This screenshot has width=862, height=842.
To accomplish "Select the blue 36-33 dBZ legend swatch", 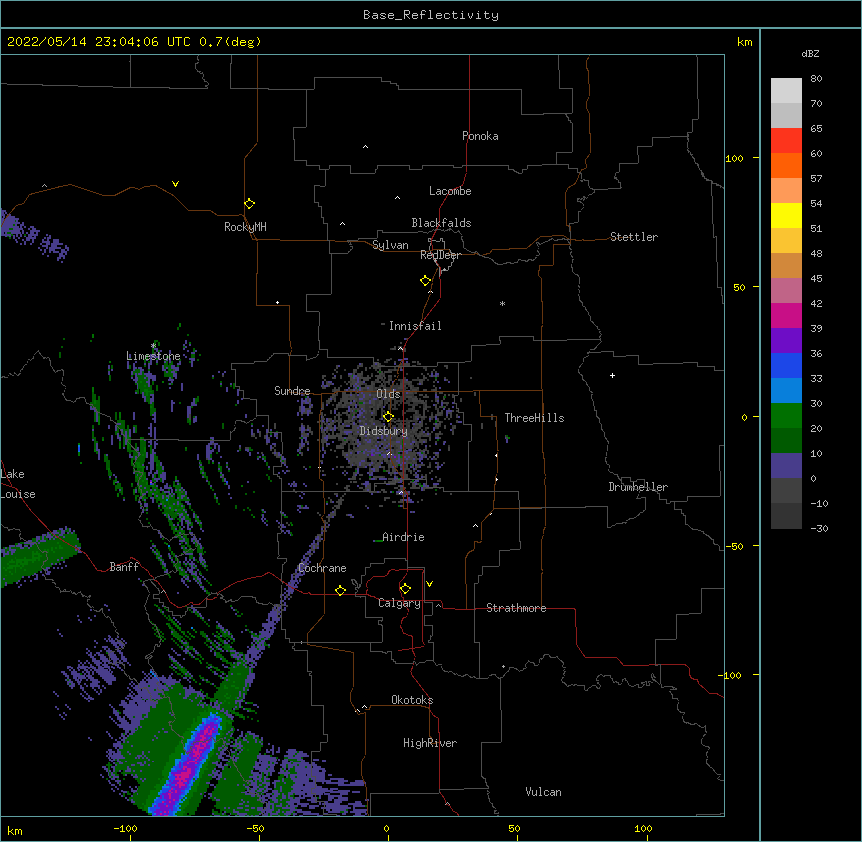I will (x=786, y=365).
